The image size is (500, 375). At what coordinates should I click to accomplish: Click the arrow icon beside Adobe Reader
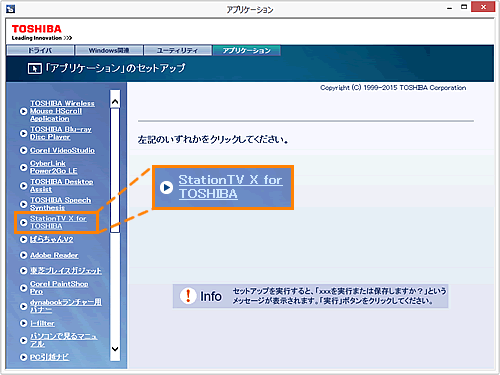pos(23,255)
